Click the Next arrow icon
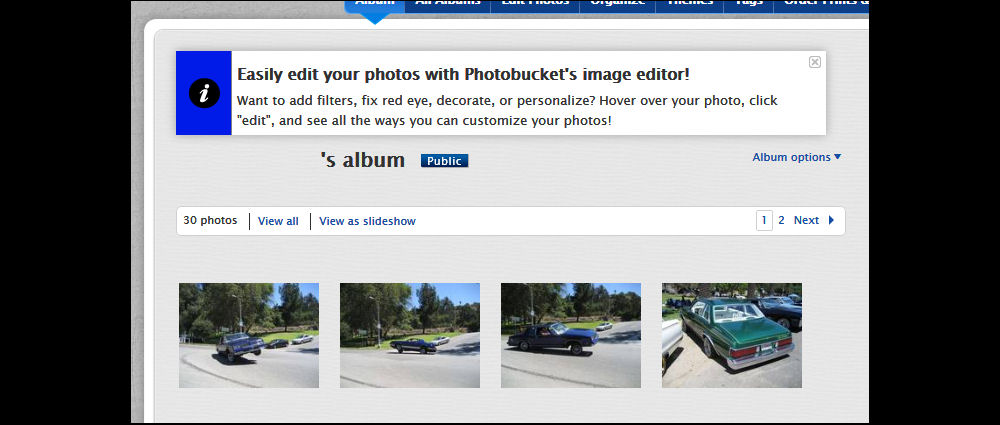The height and width of the screenshot is (425, 1000). pos(831,220)
